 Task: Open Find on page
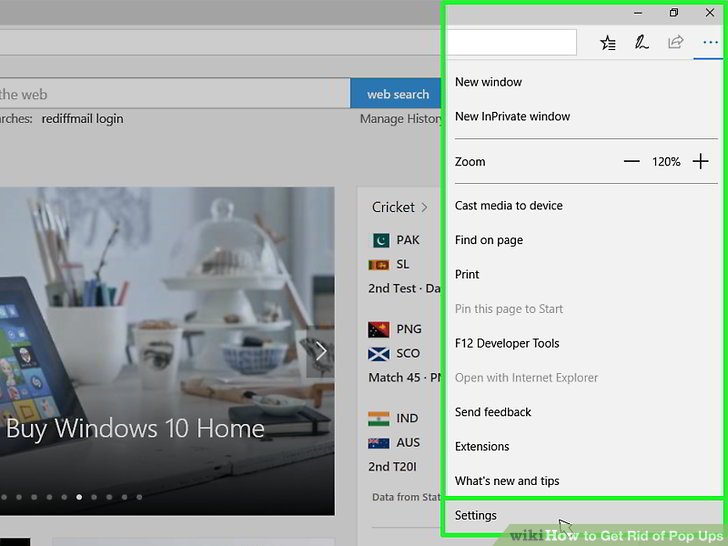(x=489, y=240)
